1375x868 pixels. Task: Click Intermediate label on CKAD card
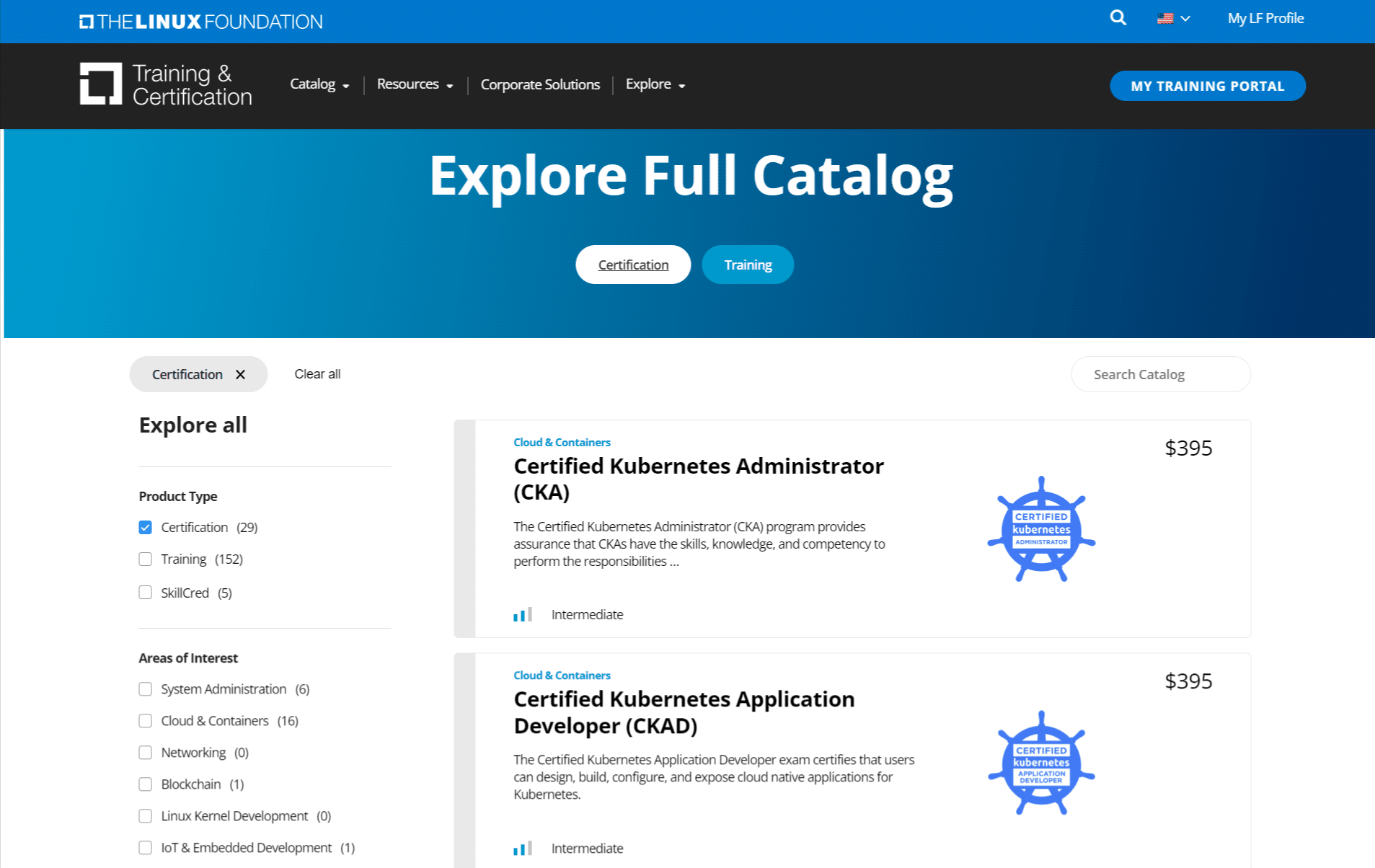point(587,848)
